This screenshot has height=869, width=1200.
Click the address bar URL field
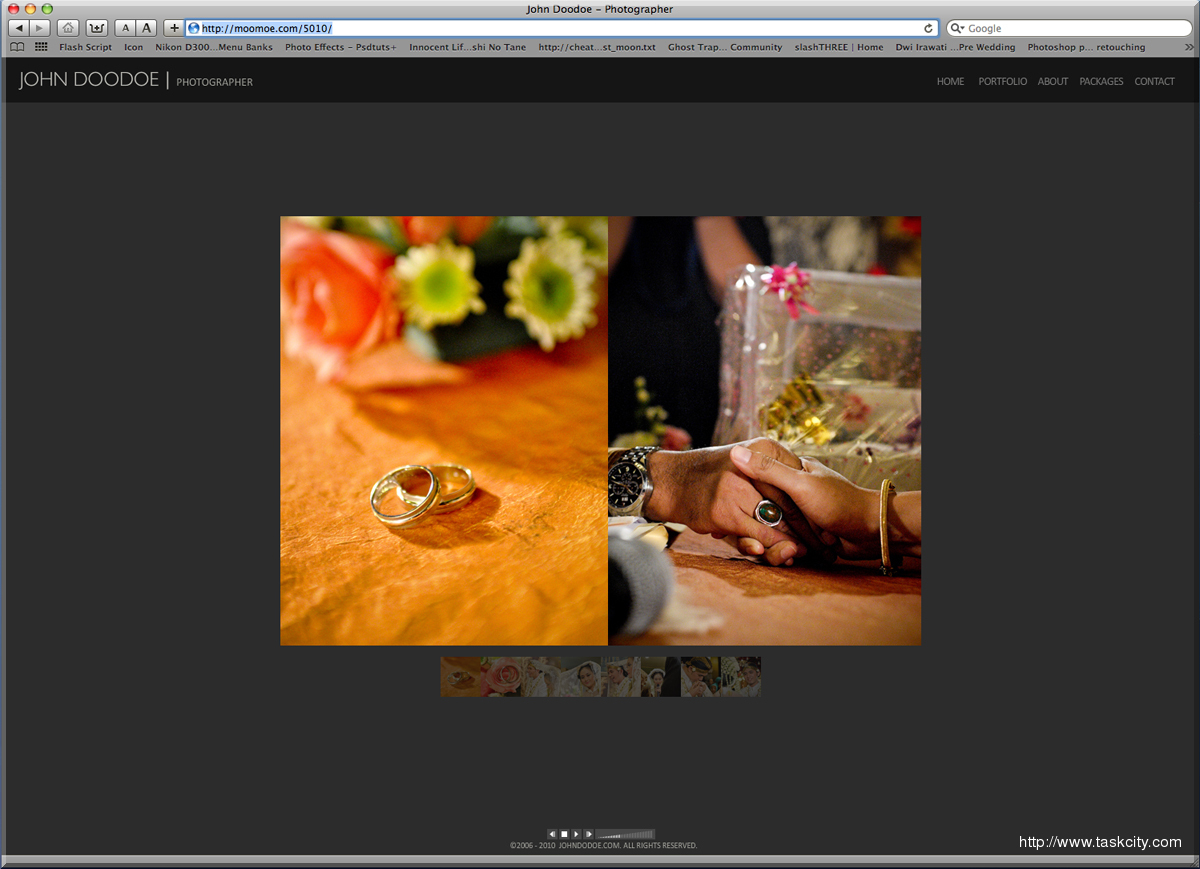point(560,28)
